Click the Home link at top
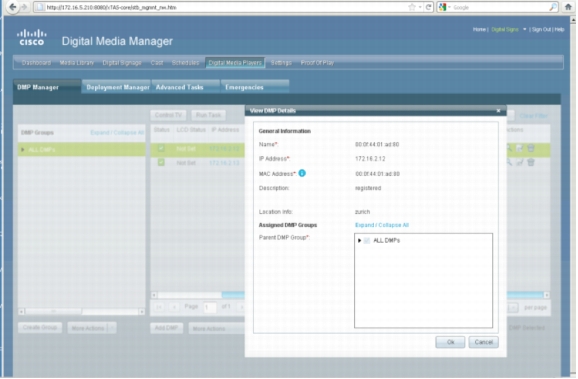The height and width of the screenshot is (379, 578). coord(479,29)
